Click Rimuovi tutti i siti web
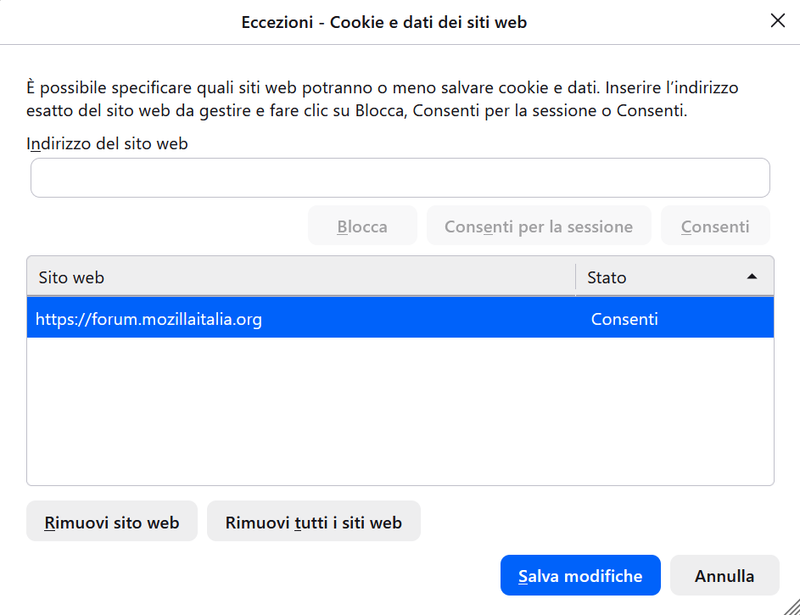 click(x=314, y=522)
